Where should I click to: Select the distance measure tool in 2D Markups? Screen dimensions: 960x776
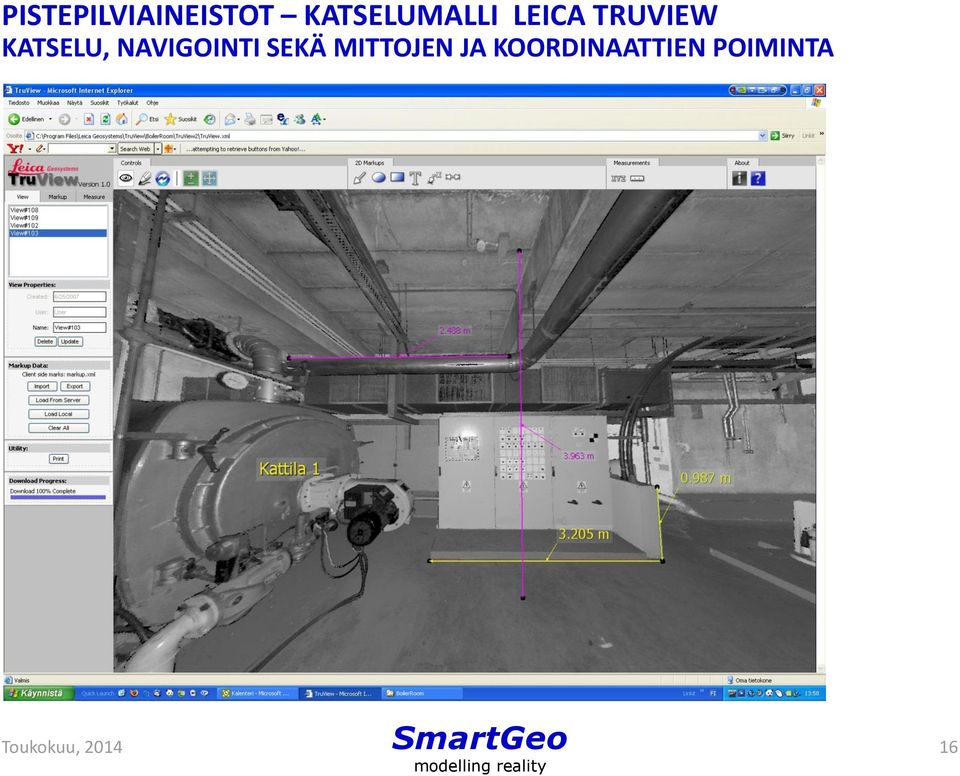(x=453, y=177)
